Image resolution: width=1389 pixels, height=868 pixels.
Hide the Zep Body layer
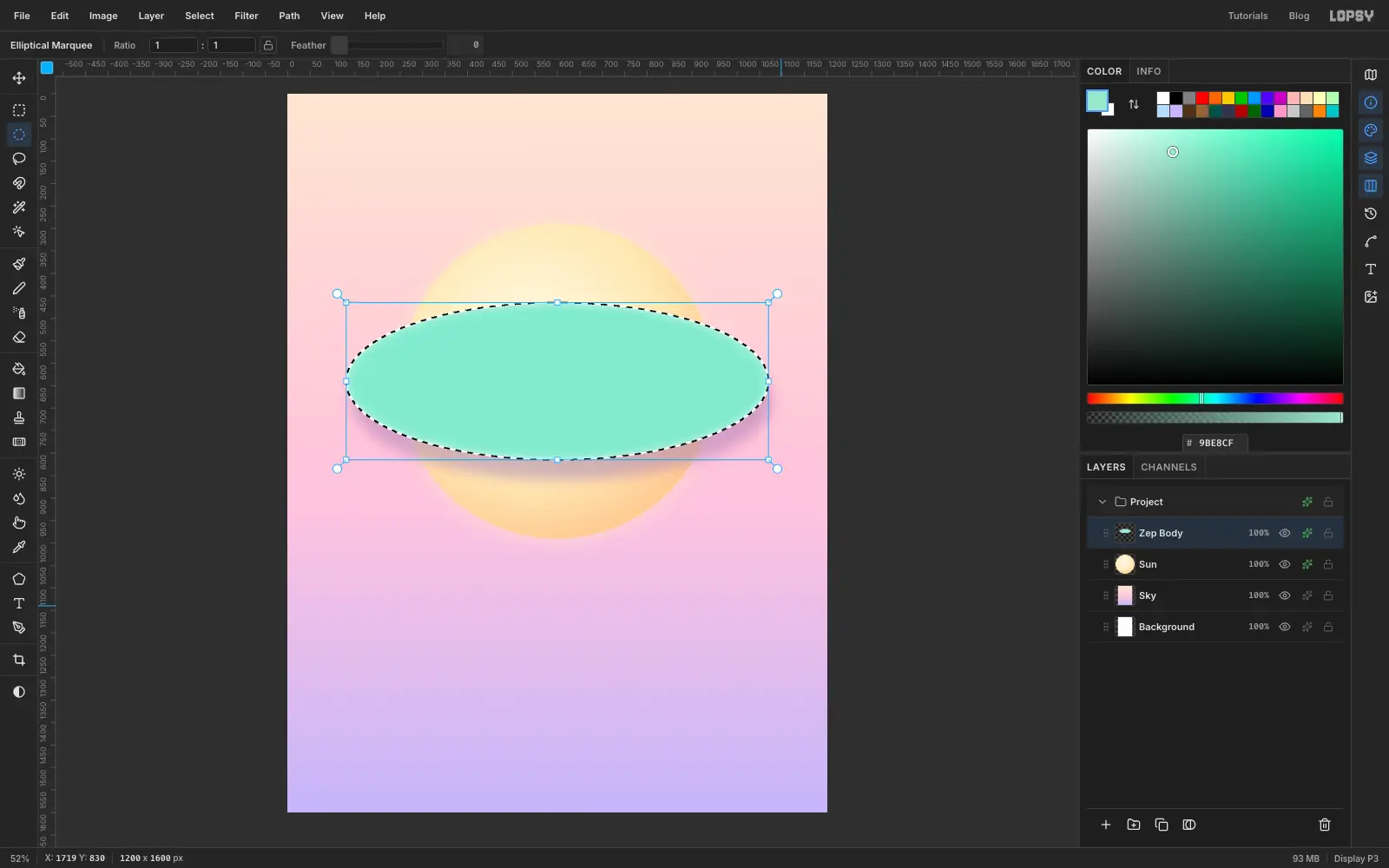[x=1285, y=533]
